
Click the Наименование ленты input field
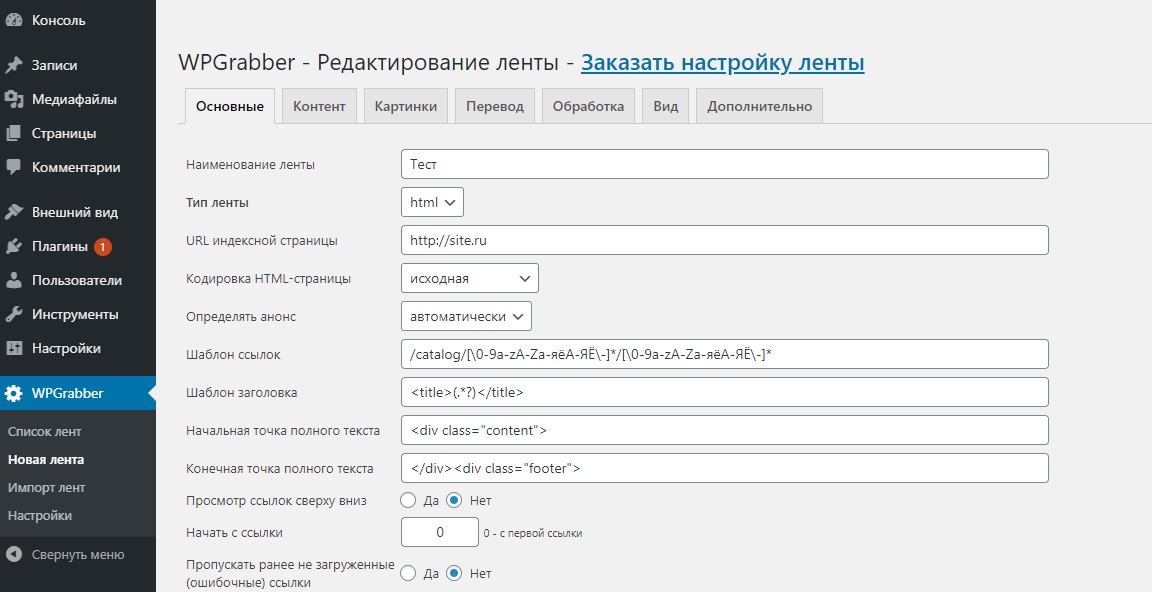[x=724, y=164]
